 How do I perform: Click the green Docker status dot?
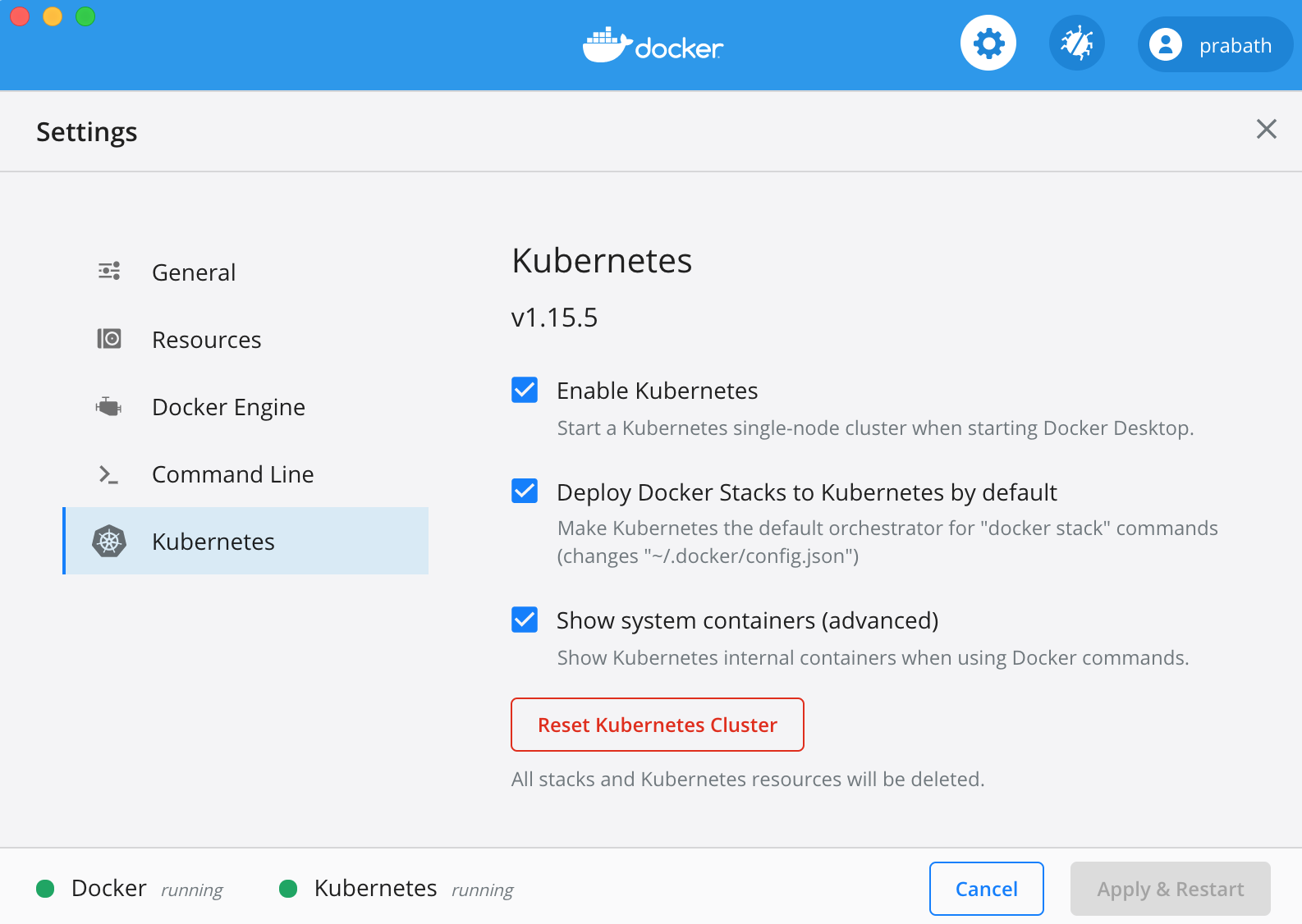45,889
